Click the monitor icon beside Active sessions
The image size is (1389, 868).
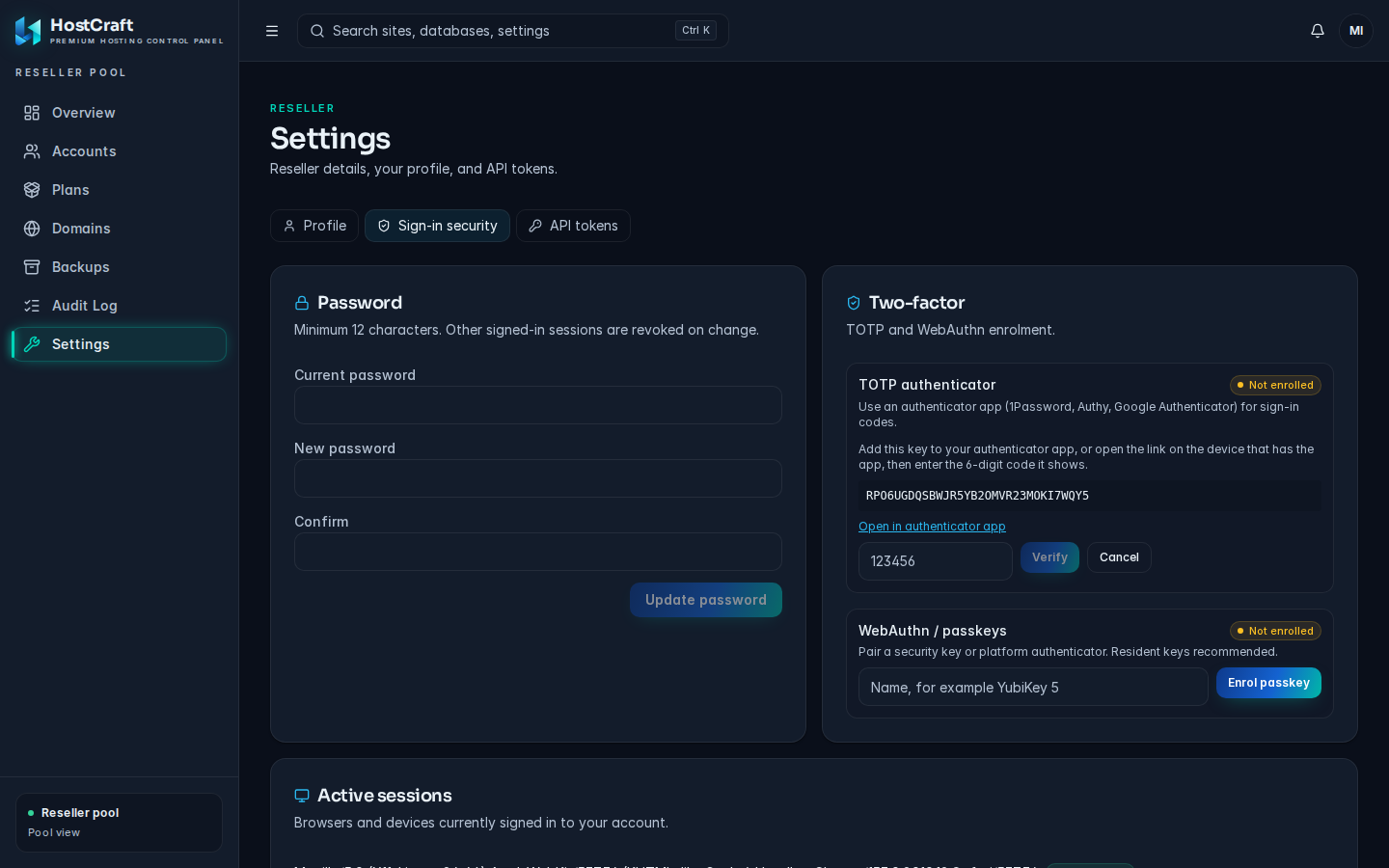302,796
